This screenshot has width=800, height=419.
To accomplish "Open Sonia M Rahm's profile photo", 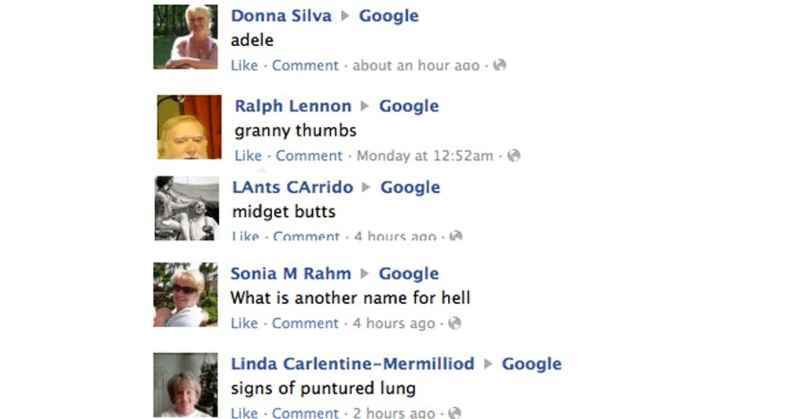I will pyautogui.click(x=185, y=295).
